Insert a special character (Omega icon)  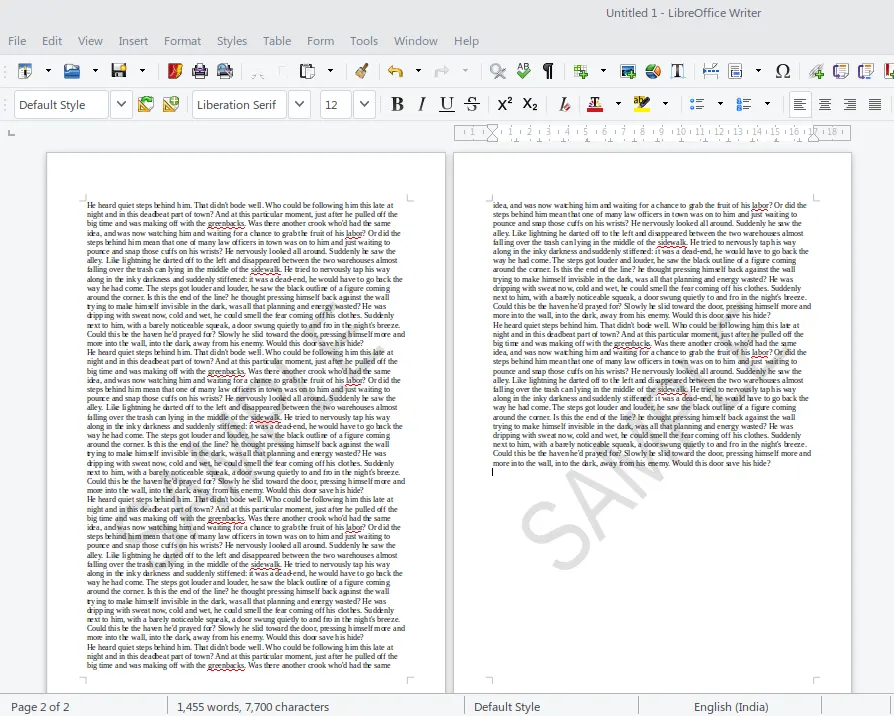(783, 71)
